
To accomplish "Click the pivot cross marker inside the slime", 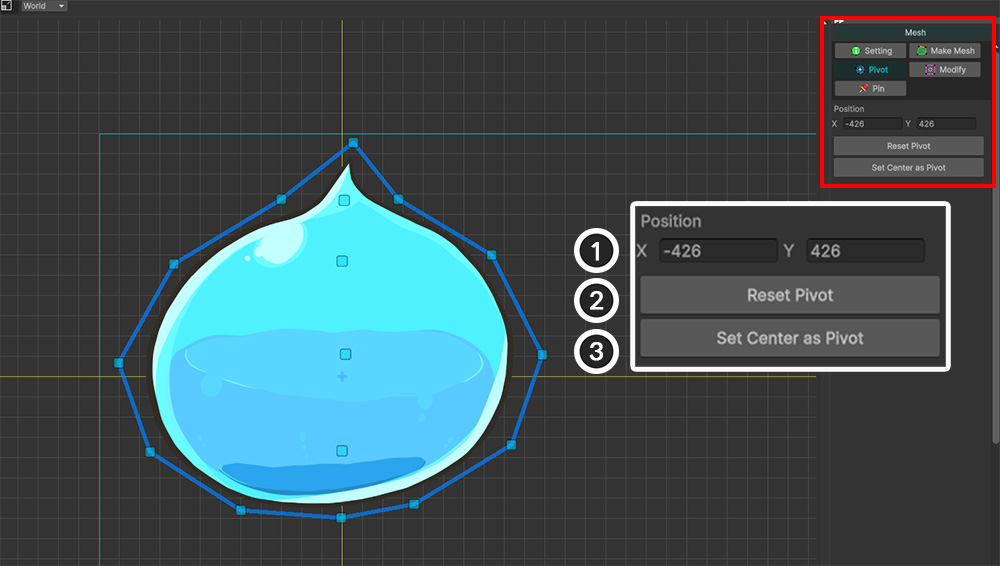I will click(342, 377).
